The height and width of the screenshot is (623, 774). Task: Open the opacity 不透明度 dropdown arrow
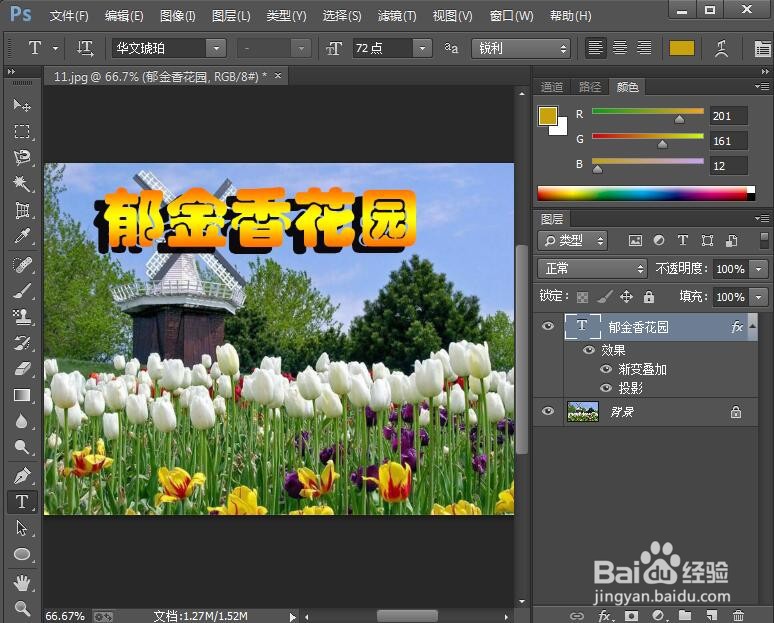pos(759,269)
